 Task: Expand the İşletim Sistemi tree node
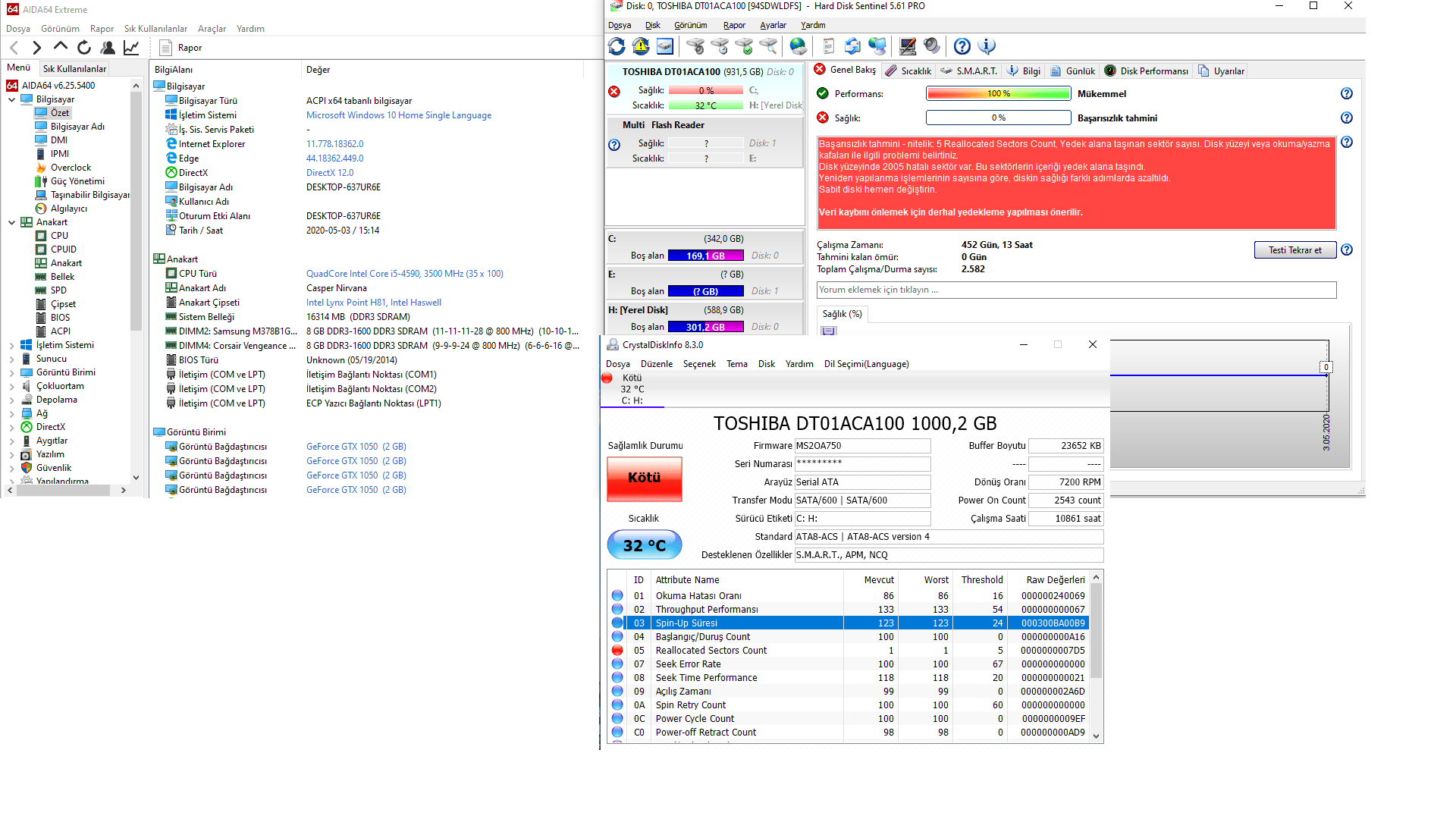[x=12, y=345]
